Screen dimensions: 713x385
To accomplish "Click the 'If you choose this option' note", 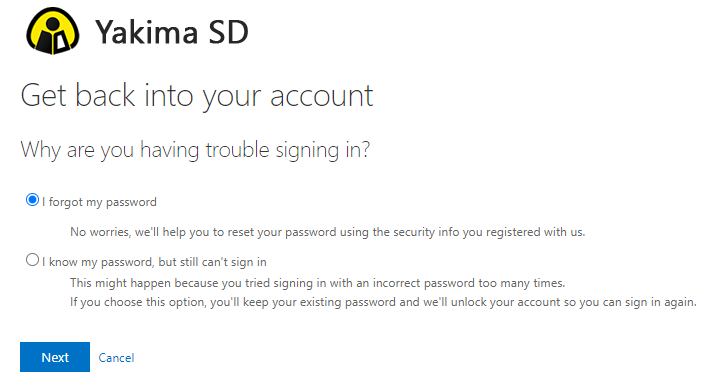I will point(383,302).
